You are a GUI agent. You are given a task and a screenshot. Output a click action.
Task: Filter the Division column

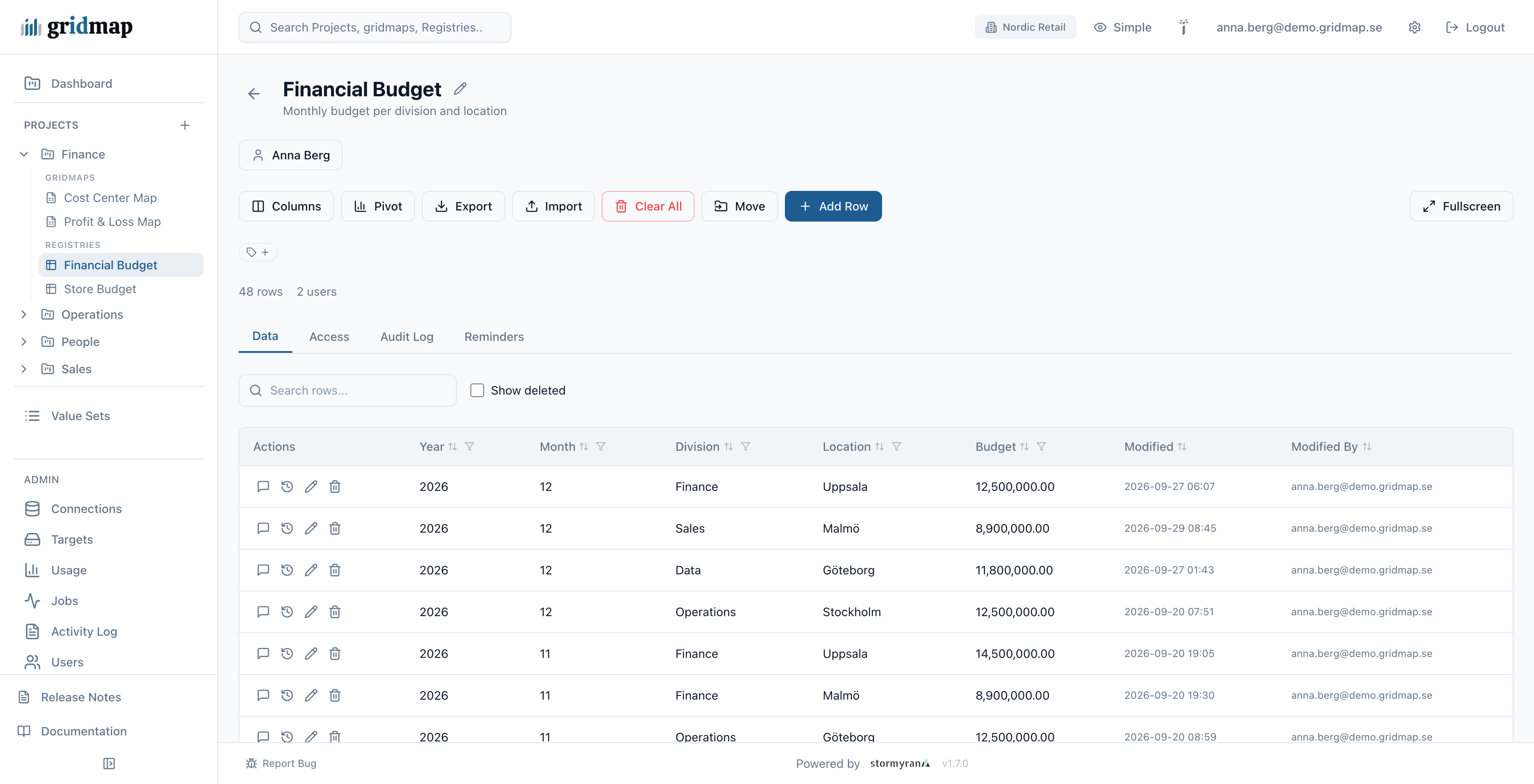[746, 447]
